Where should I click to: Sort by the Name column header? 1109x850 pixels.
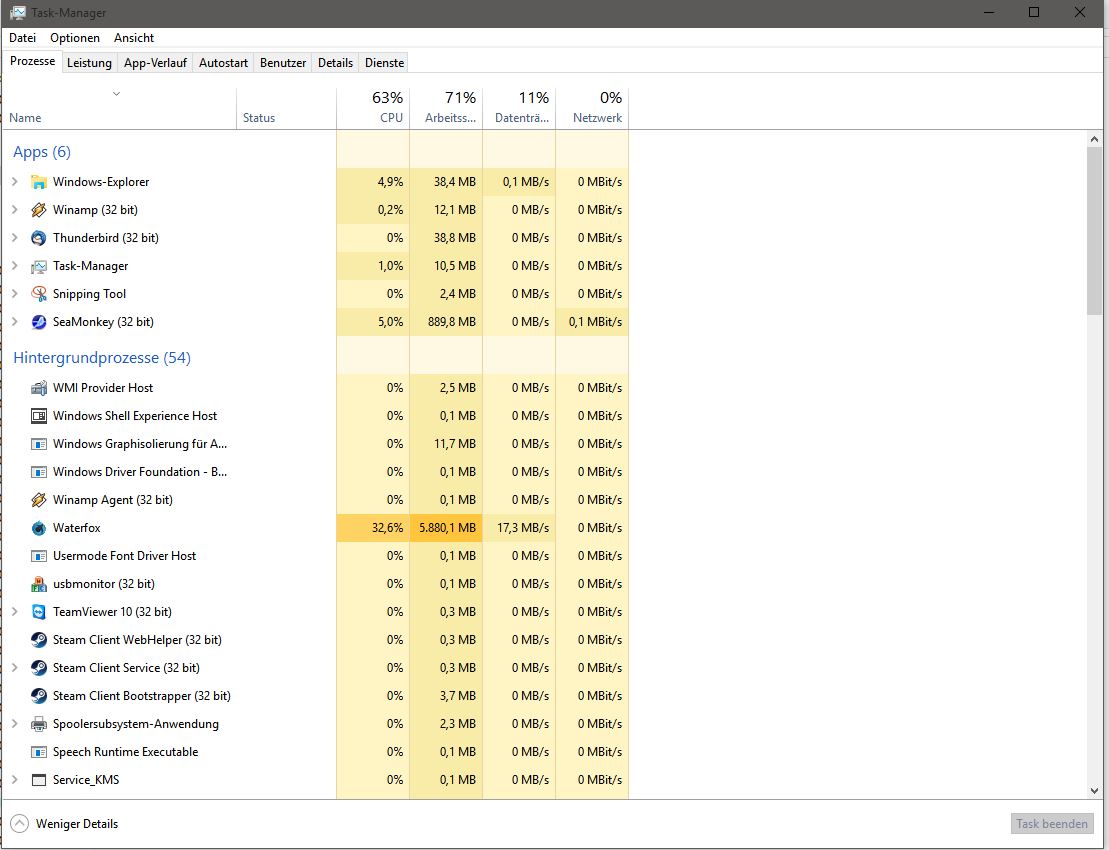(x=119, y=107)
